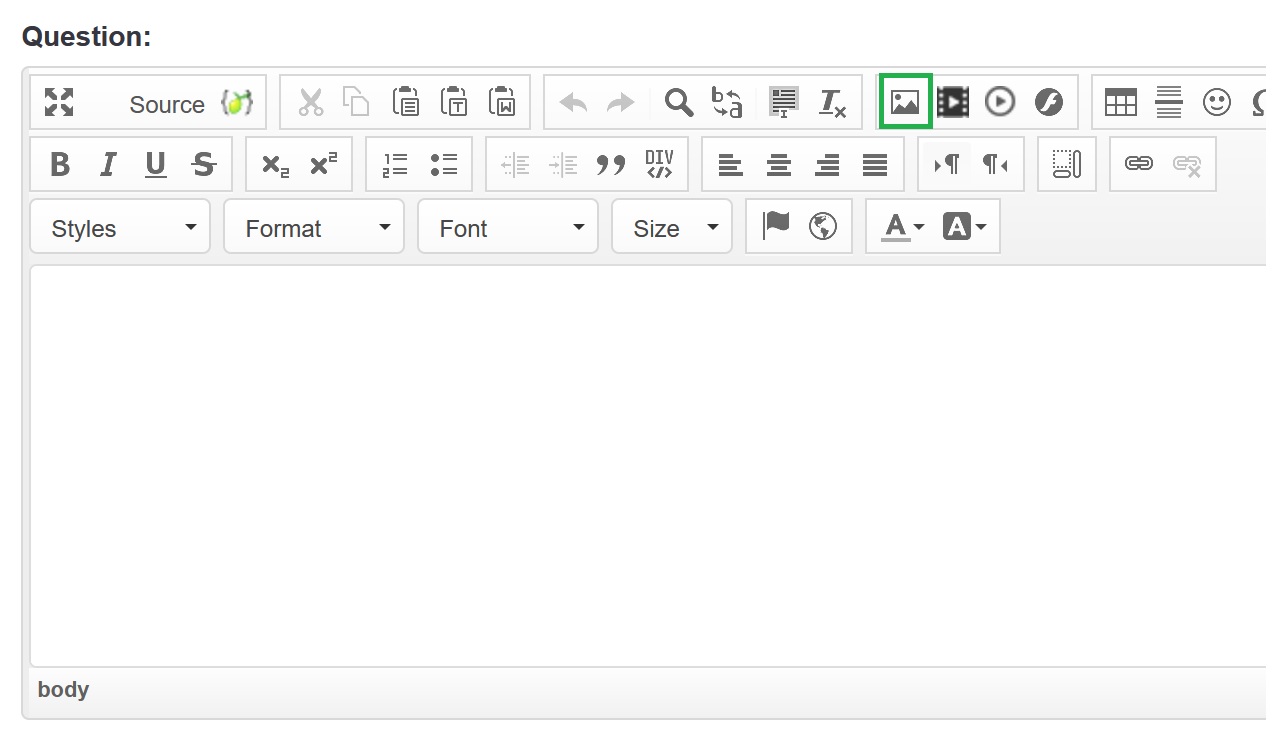Click inside the question editing area
The width and height of the screenshot is (1288, 752).
click(x=640, y=465)
